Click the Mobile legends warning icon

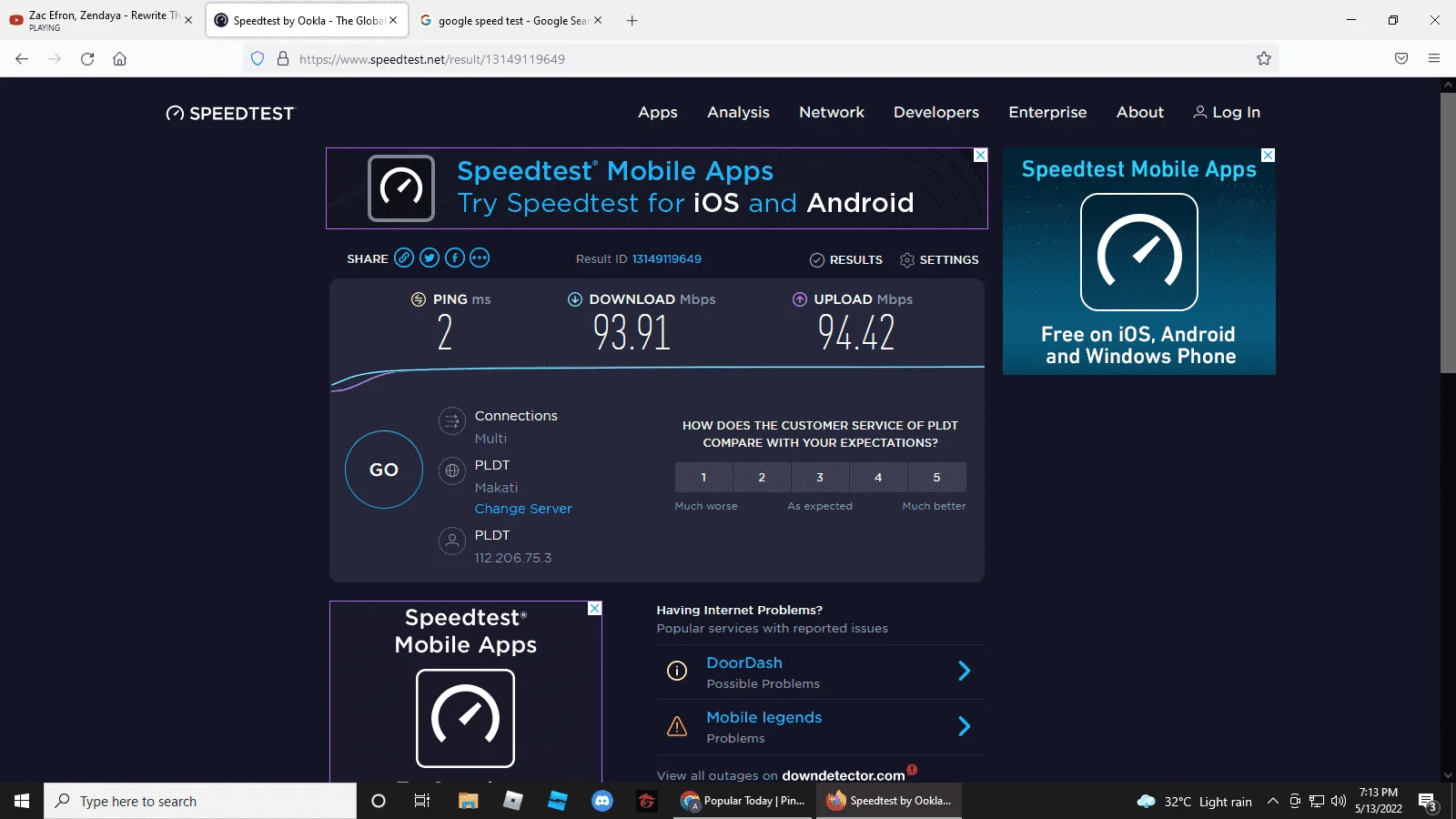pyautogui.click(x=677, y=726)
